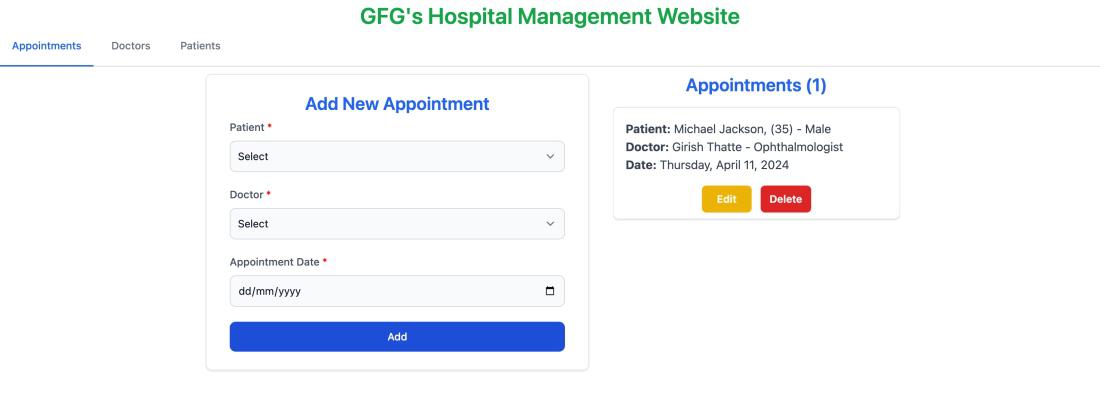
Task: Open the calendar picker icon in Appointment Date
Action: tap(549, 291)
